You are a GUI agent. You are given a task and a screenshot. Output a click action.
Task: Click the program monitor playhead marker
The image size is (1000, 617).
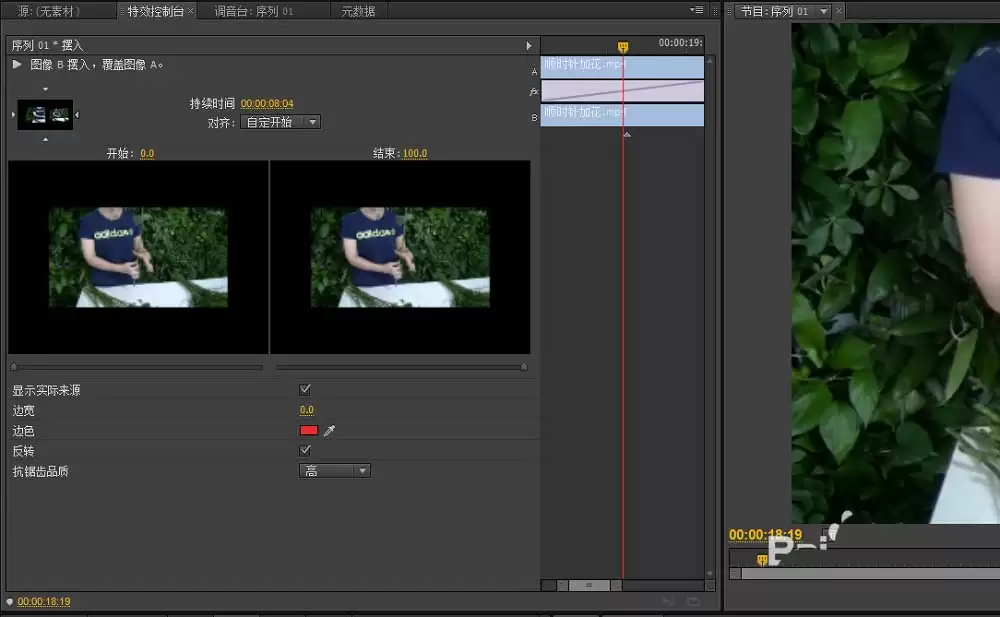point(761,560)
